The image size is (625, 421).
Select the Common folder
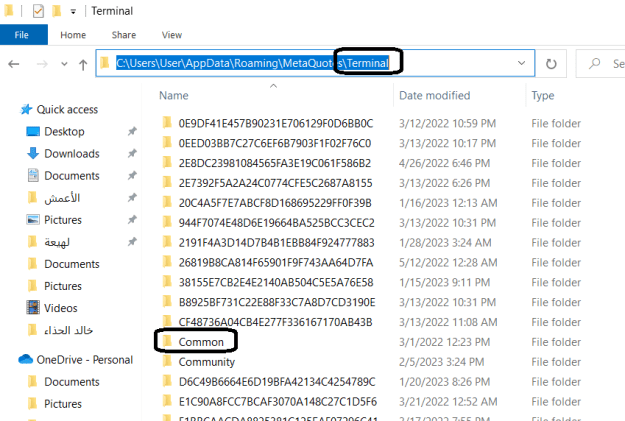click(201, 342)
